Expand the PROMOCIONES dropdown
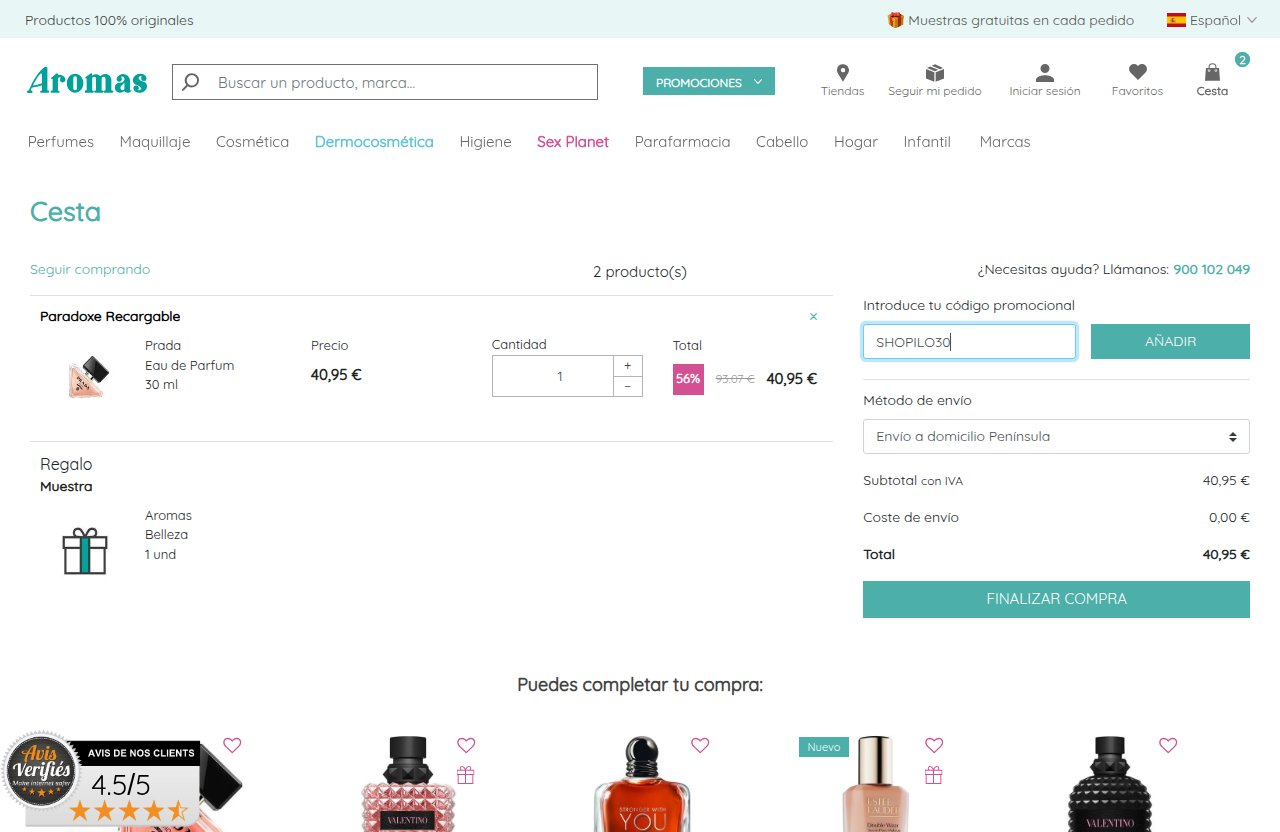 tap(709, 82)
